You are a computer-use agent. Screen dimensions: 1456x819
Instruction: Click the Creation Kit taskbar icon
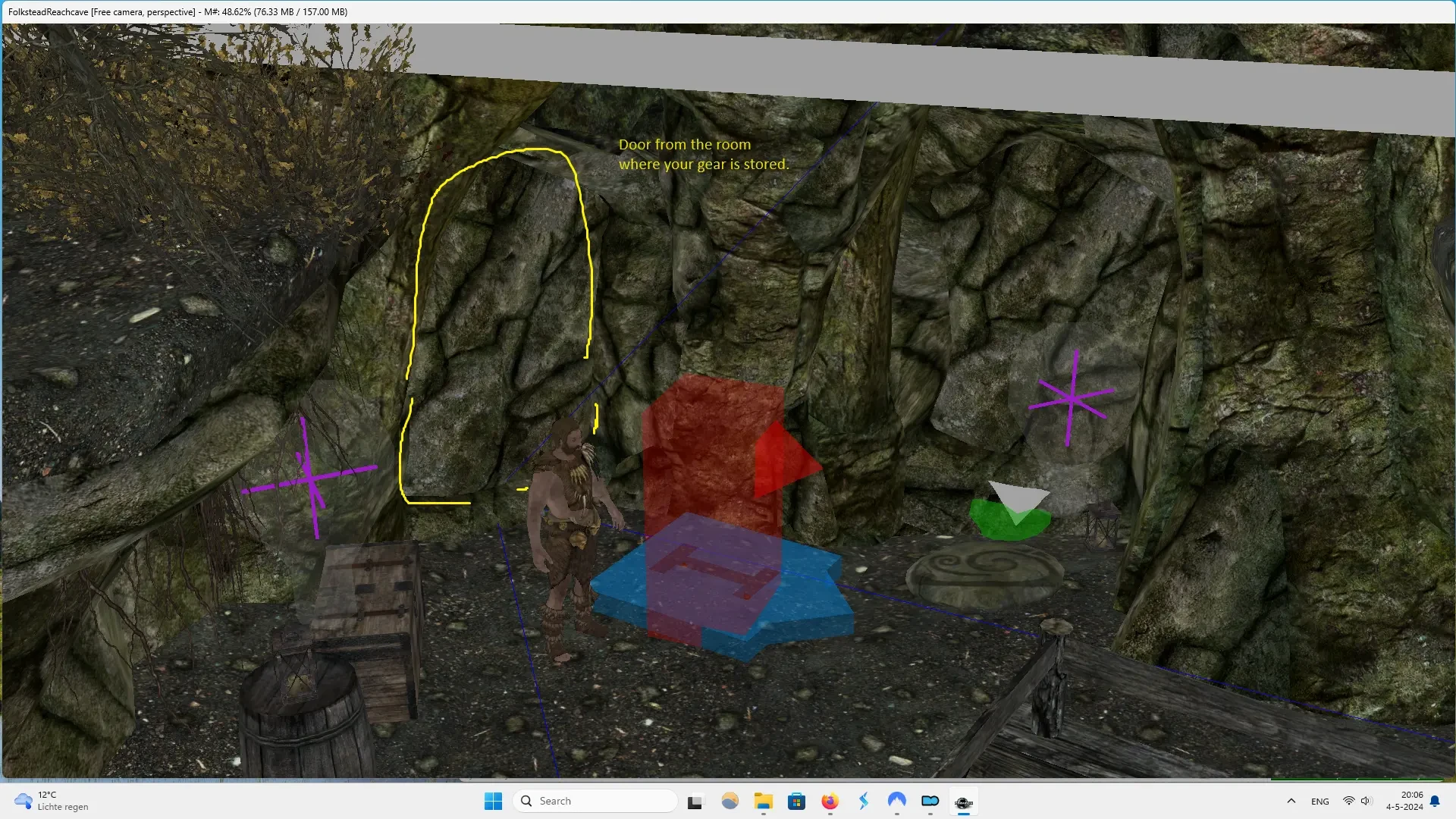964,801
